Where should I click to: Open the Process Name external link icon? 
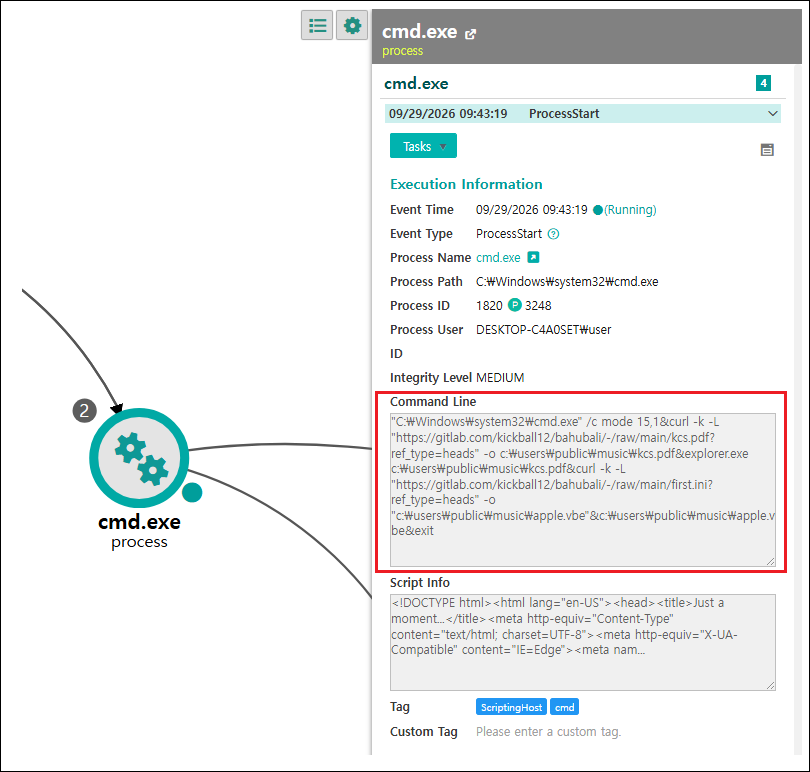[533, 257]
